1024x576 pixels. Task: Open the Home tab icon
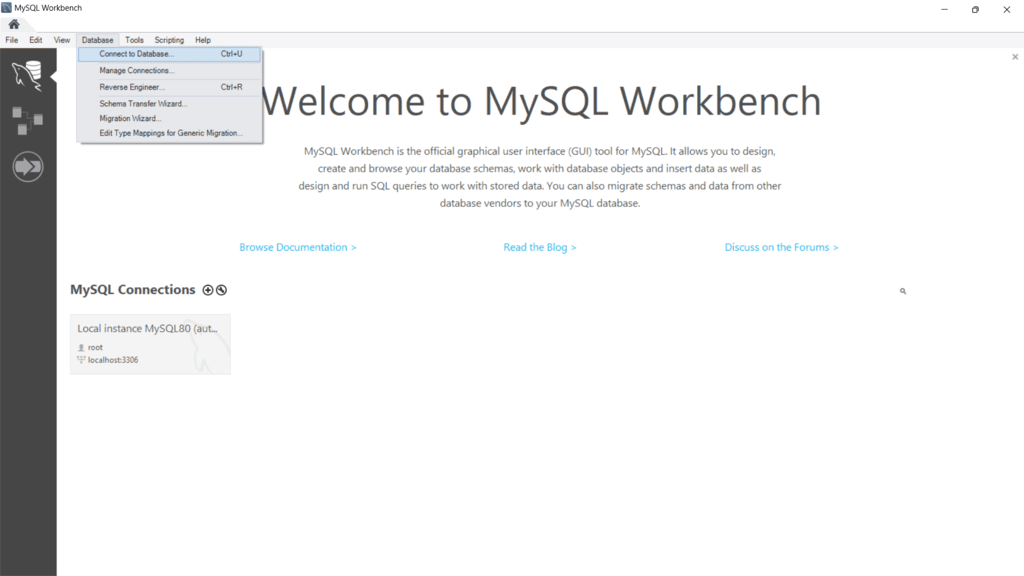point(14,24)
